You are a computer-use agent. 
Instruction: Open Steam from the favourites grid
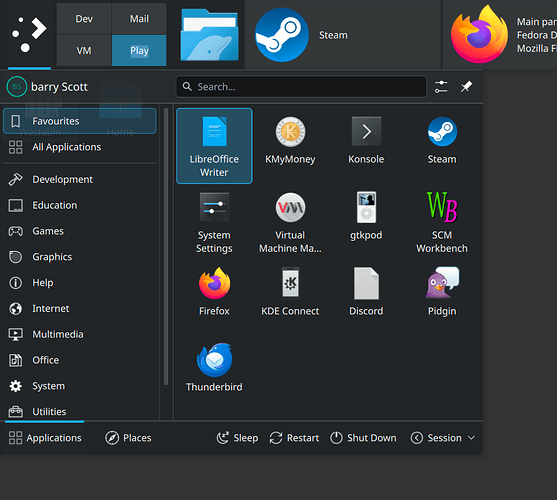(x=442, y=141)
